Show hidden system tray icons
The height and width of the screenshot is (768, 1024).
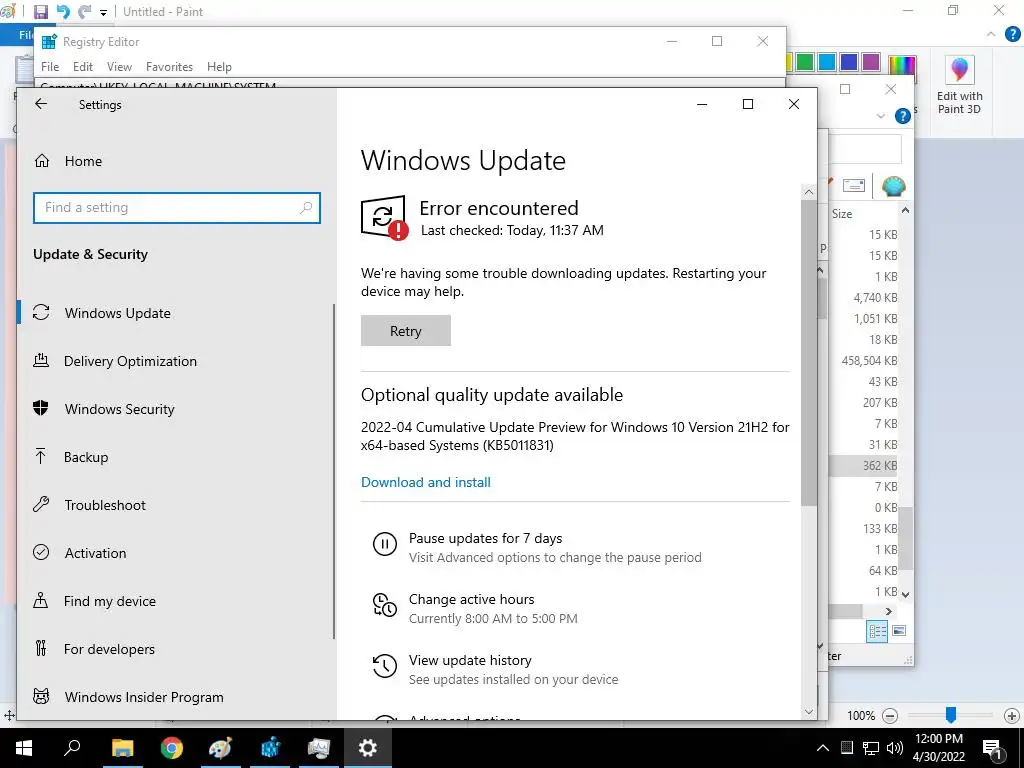click(x=823, y=748)
